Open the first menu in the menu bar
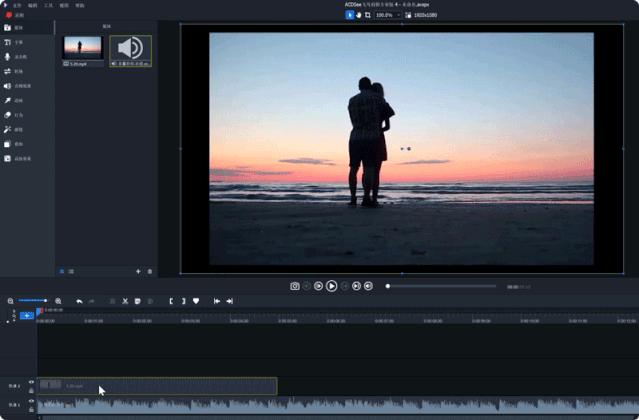The height and width of the screenshot is (420, 639). (16, 5)
